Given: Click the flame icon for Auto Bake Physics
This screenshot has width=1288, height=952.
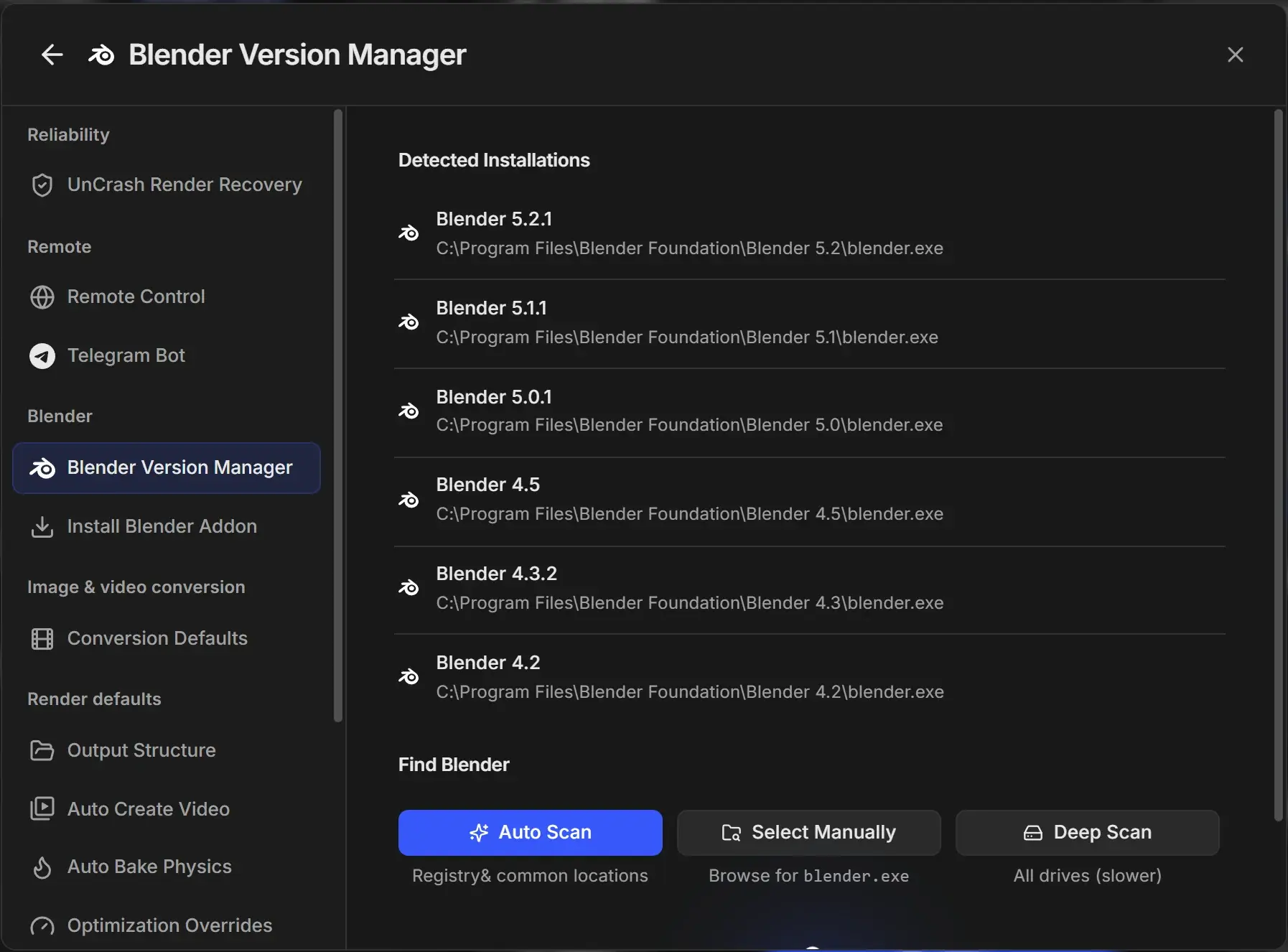Looking at the screenshot, I should point(42,867).
